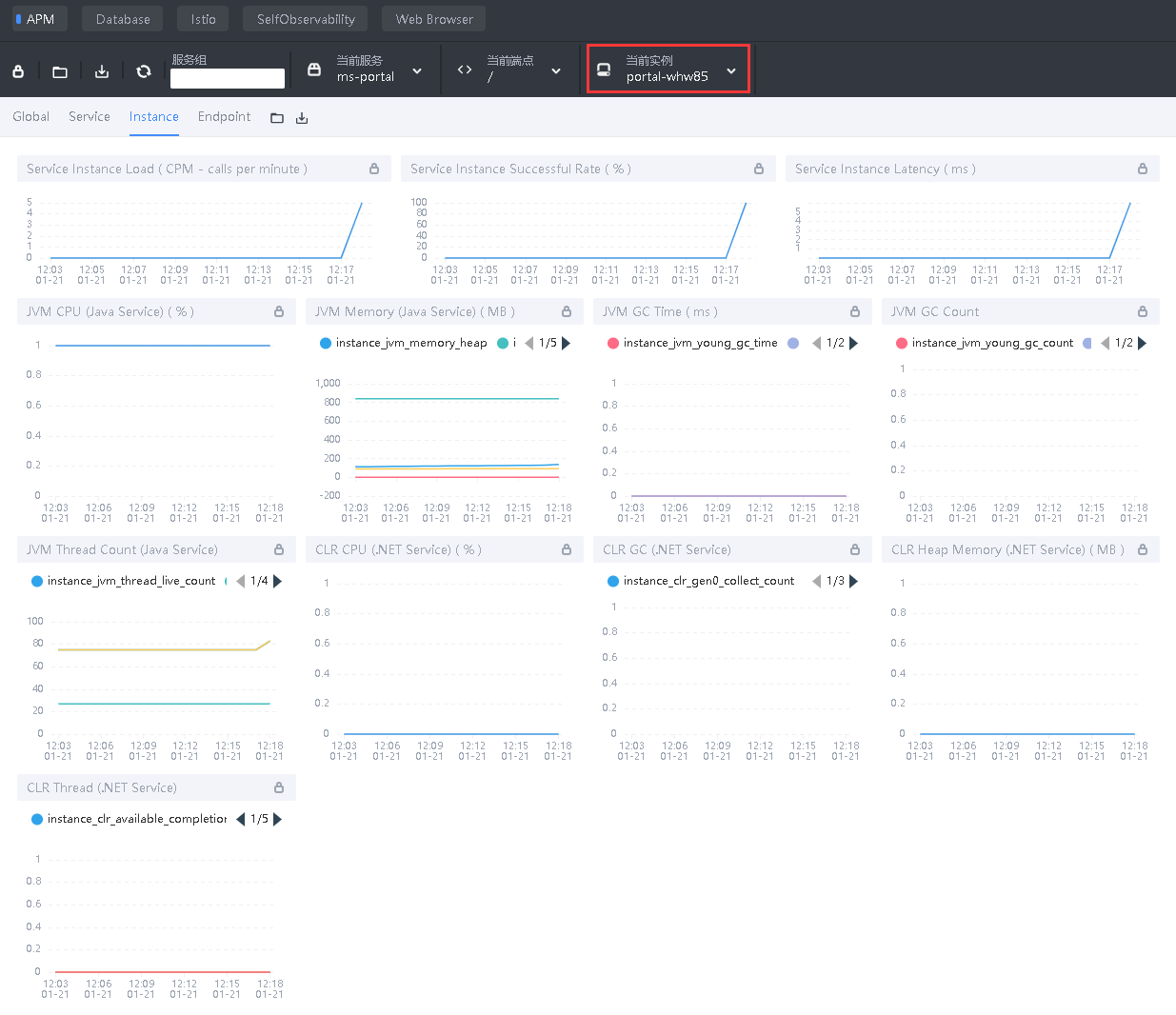Viewport: 1176px width, 1015px height.
Task: Go to next legend page in CLR Thread
Action: pos(278,819)
